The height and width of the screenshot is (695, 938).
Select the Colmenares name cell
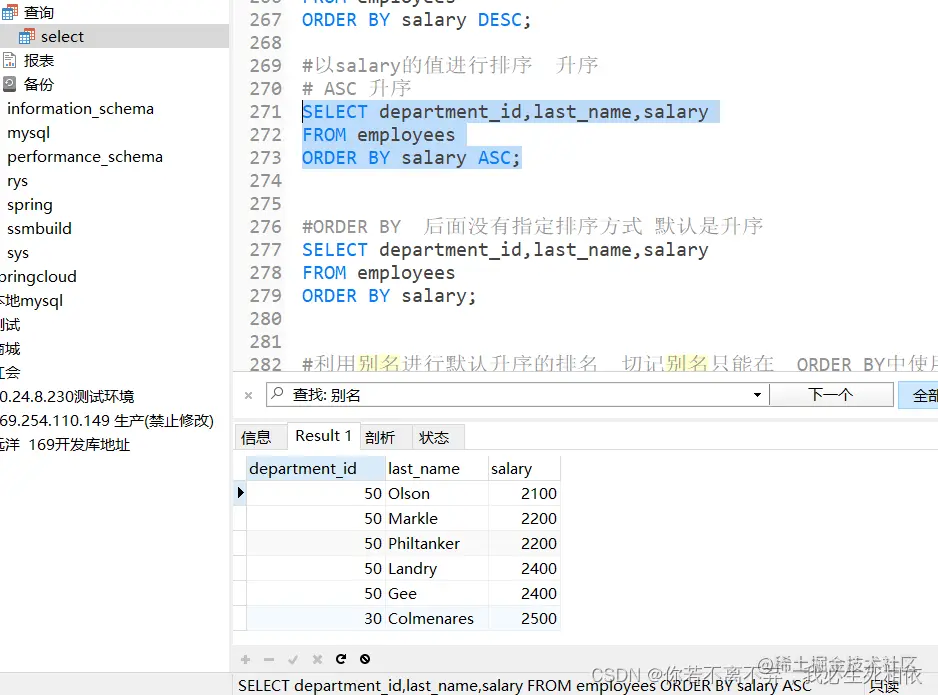pos(437,619)
